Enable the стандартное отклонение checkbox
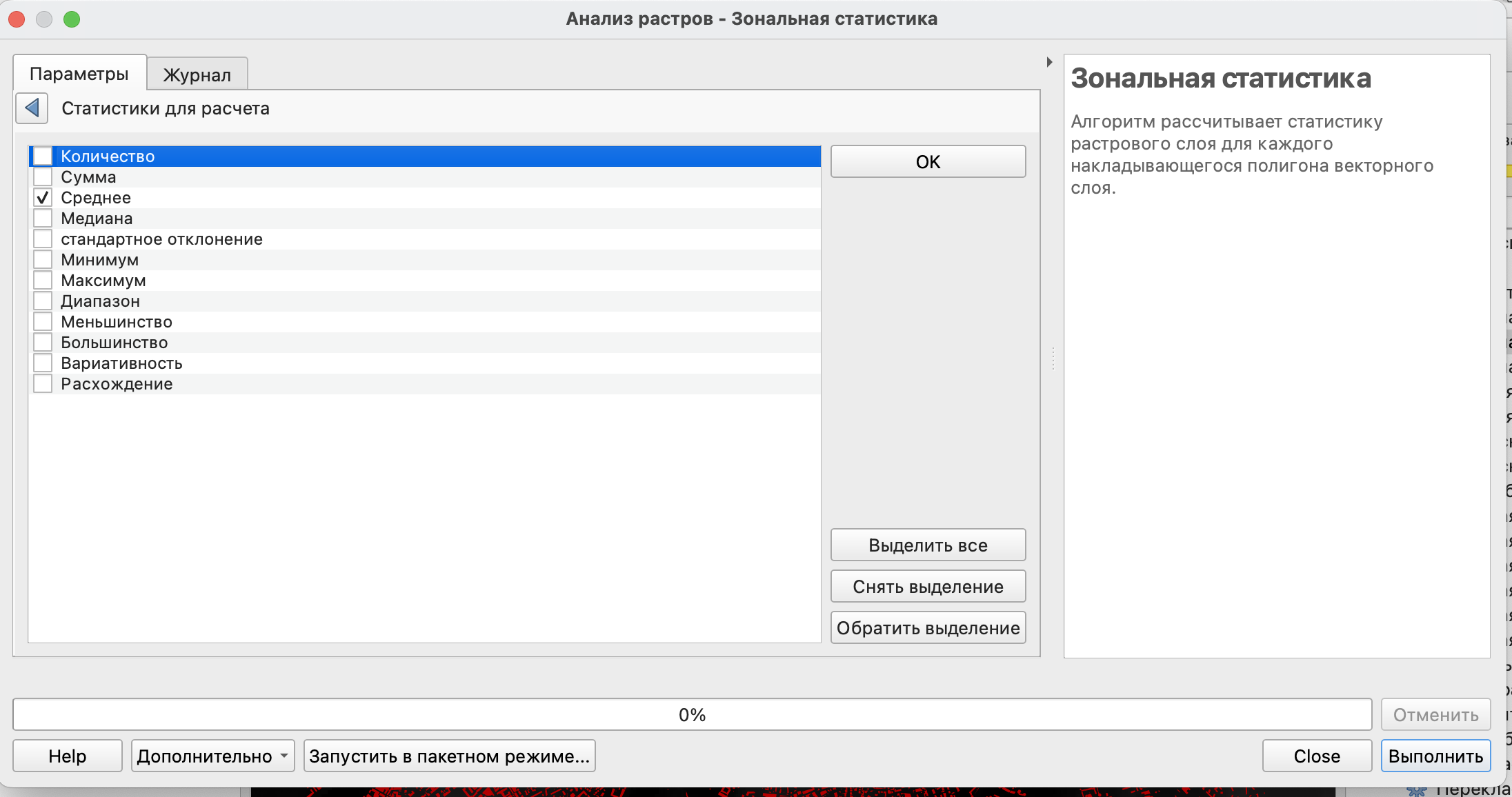 coord(43,239)
